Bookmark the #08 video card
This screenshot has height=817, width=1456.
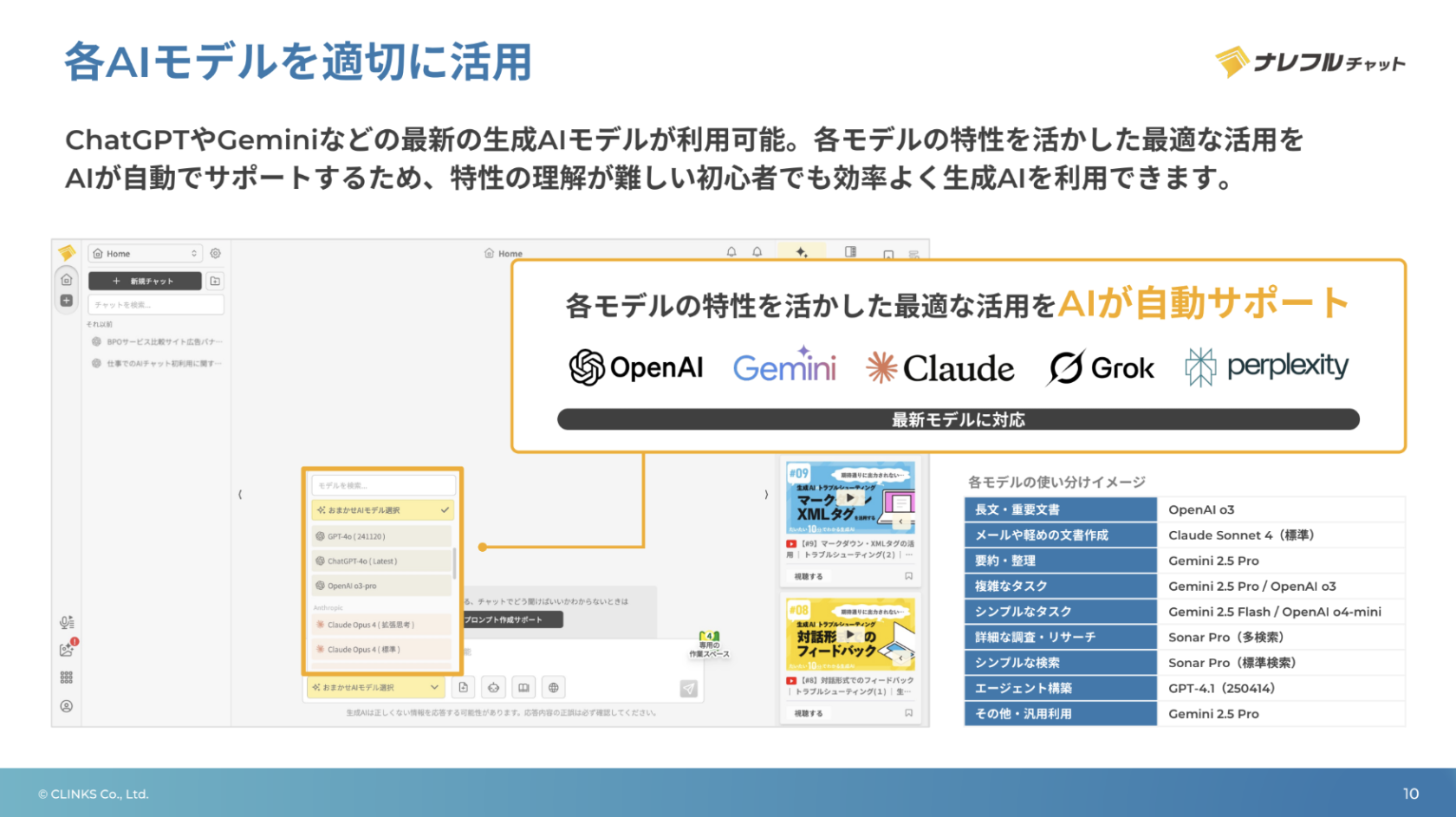(908, 713)
